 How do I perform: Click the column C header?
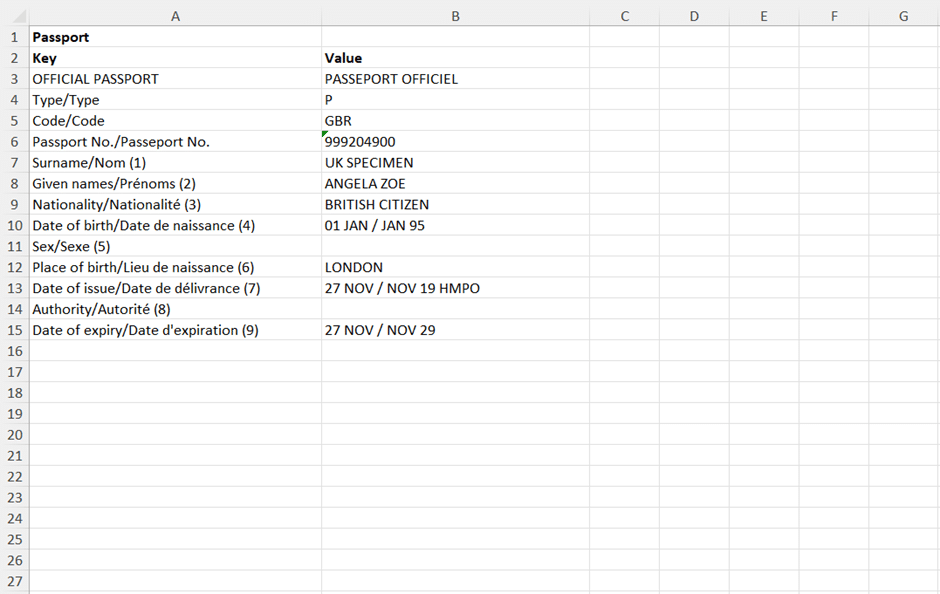click(624, 15)
